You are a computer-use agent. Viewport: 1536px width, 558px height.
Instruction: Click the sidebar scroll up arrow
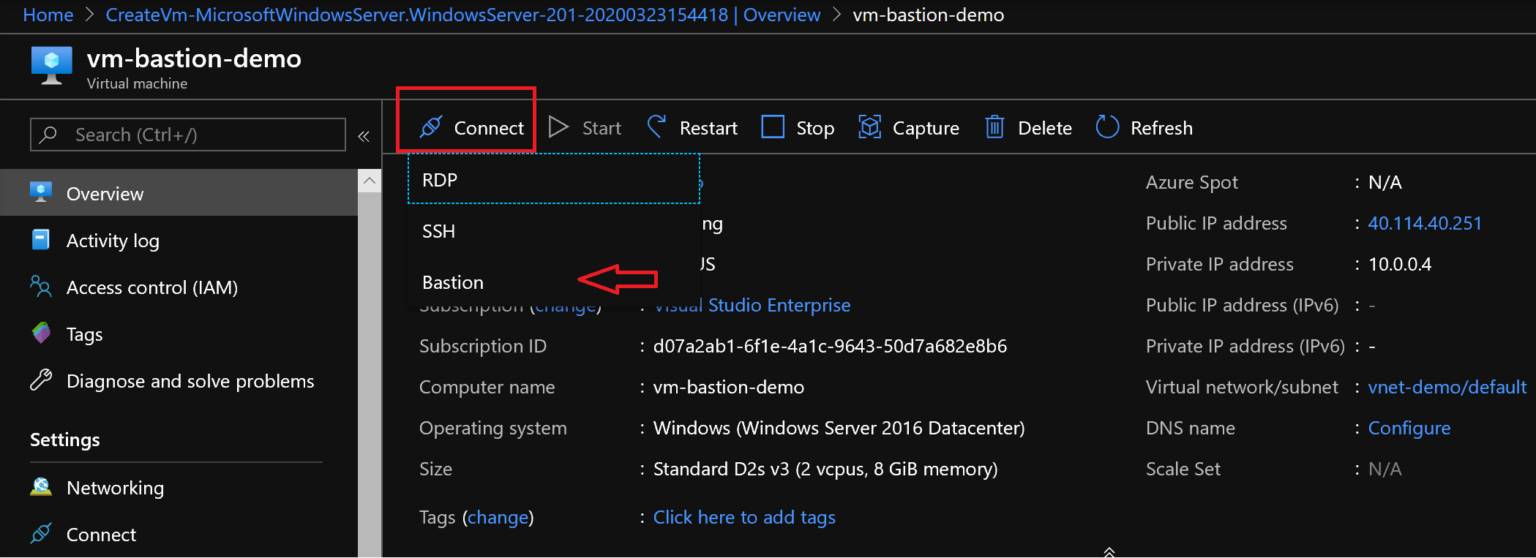370,182
